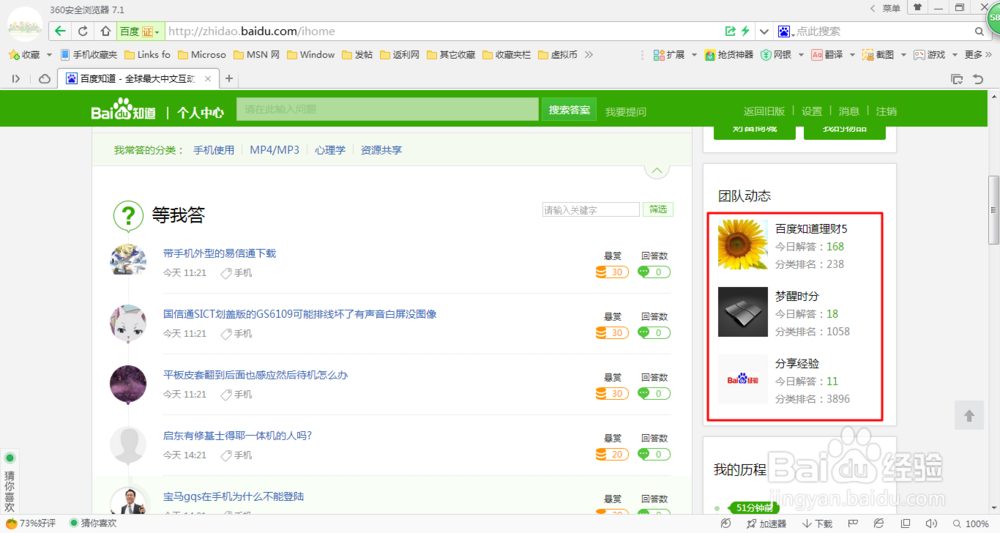This screenshot has width=1000, height=533.
Task: Click the magnifier search icon in search box
Action: pyautogui.click(x=979, y=31)
